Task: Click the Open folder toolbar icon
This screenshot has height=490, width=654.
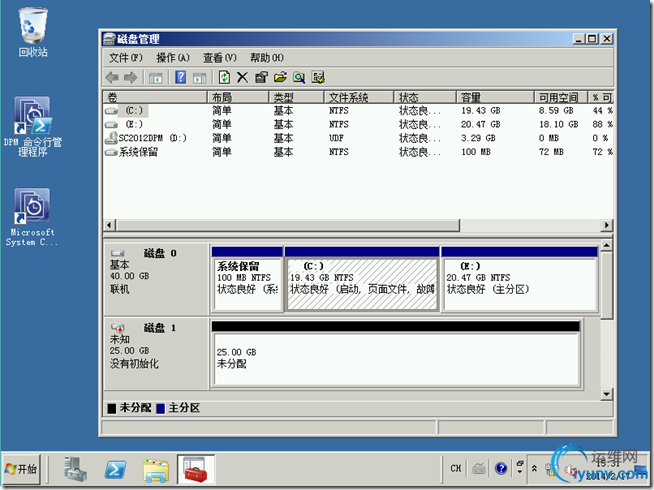Action: click(280, 78)
